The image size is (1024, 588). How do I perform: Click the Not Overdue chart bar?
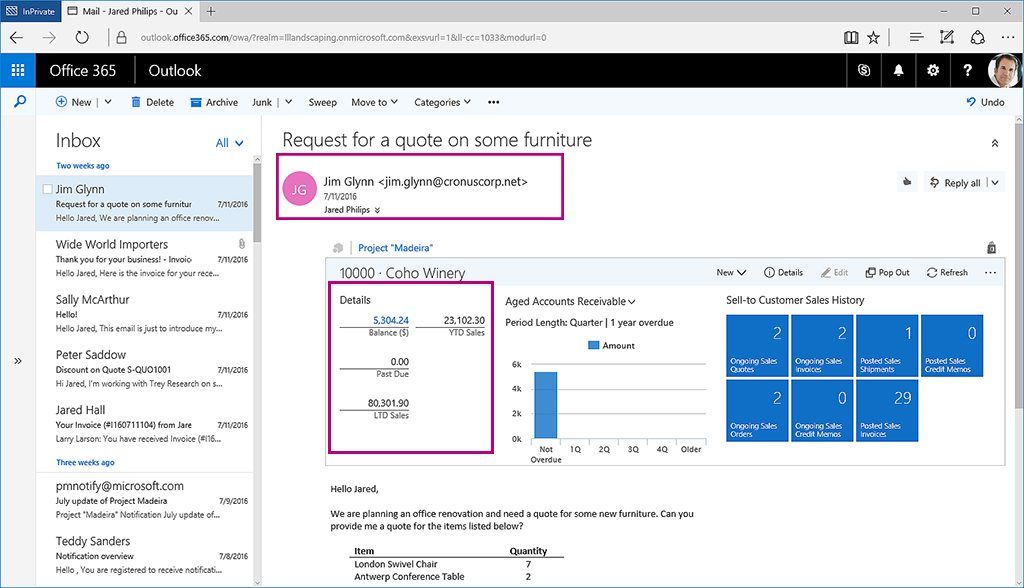coord(545,404)
